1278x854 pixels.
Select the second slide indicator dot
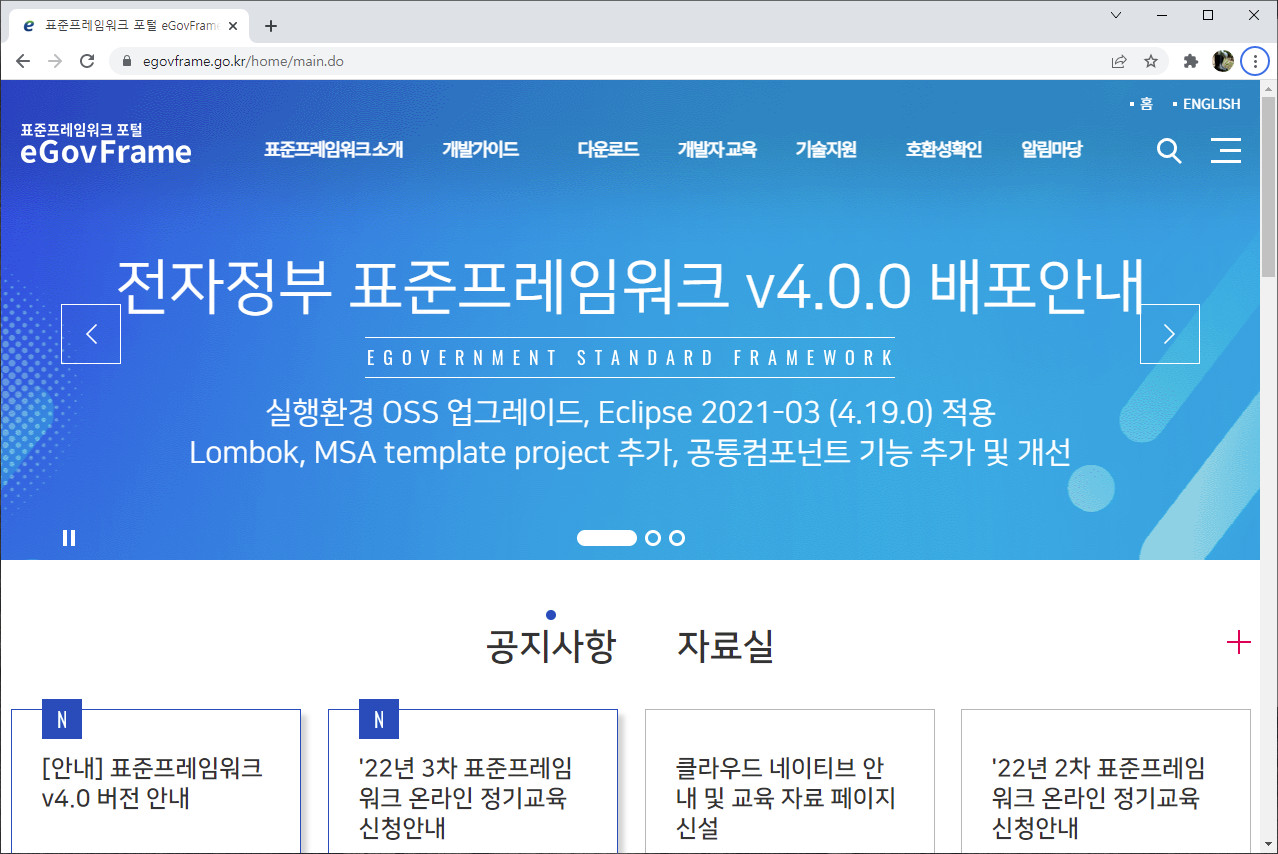point(653,538)
